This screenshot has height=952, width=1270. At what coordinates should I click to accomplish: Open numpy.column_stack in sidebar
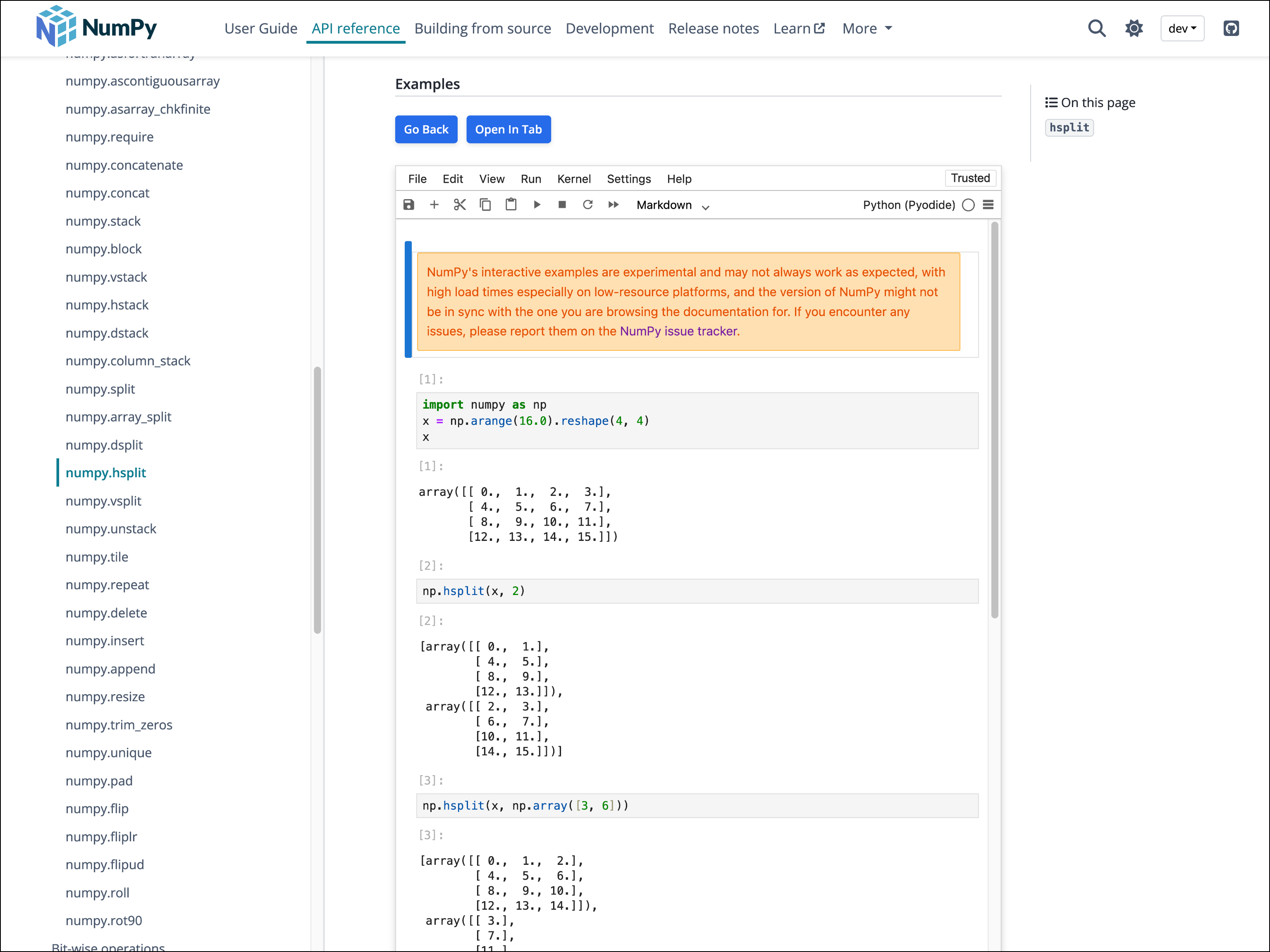pos(127,361)
